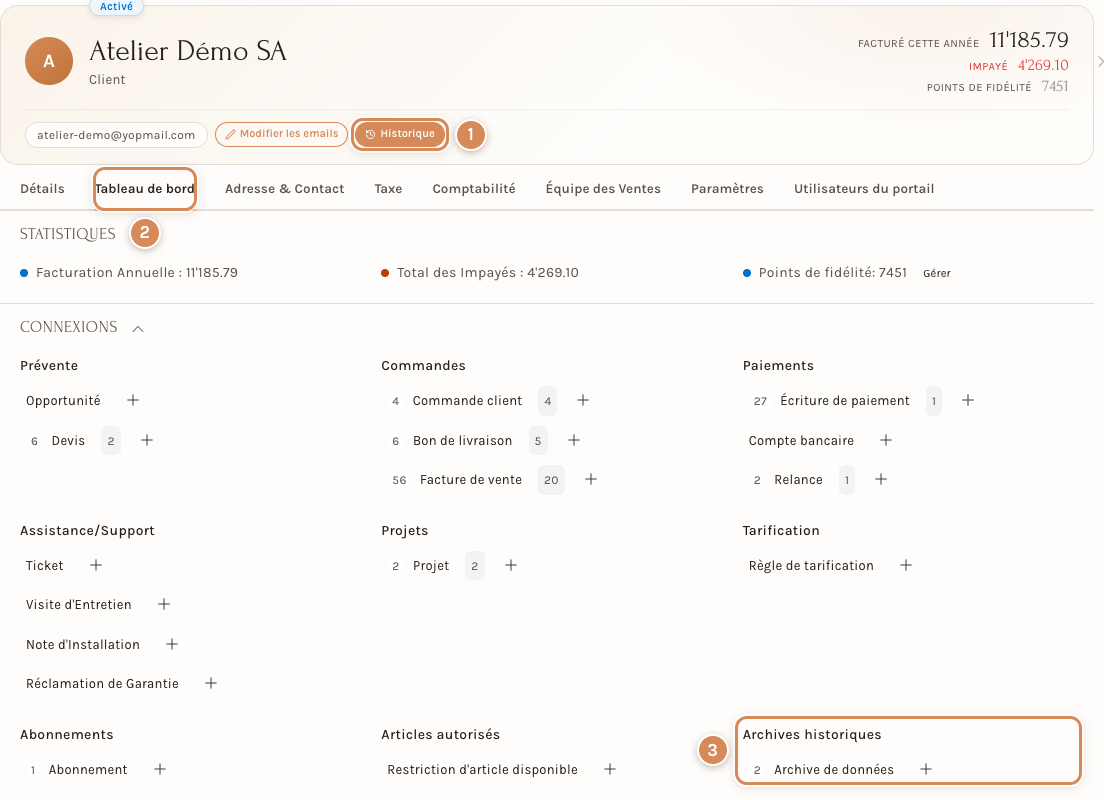The image size is (1104, 800).
Task: Go to the Taxe tab
Action: click(388, 189)
